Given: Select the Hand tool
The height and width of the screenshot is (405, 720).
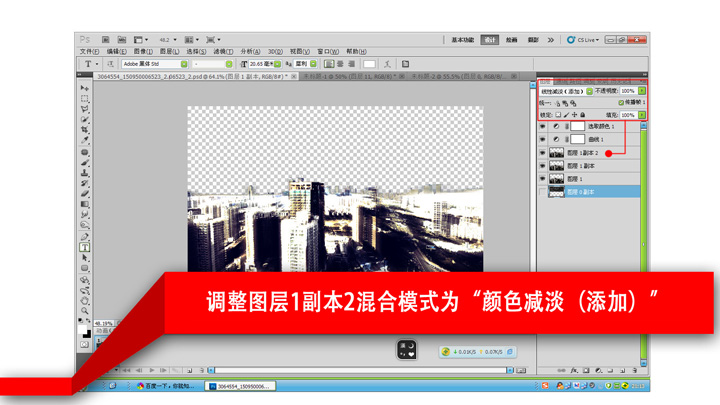Looking at the screenshot, I should click(84, 301).
